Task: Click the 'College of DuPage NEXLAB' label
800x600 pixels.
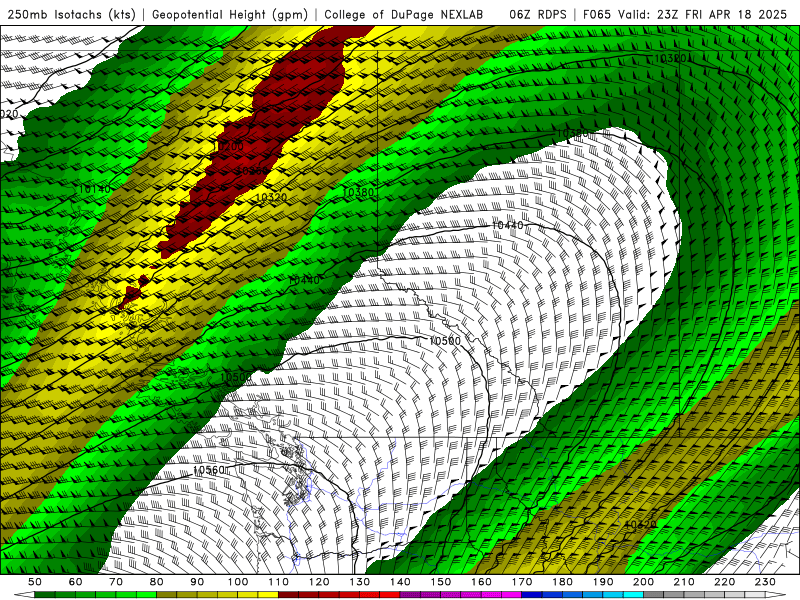Action: pos(403,14)
